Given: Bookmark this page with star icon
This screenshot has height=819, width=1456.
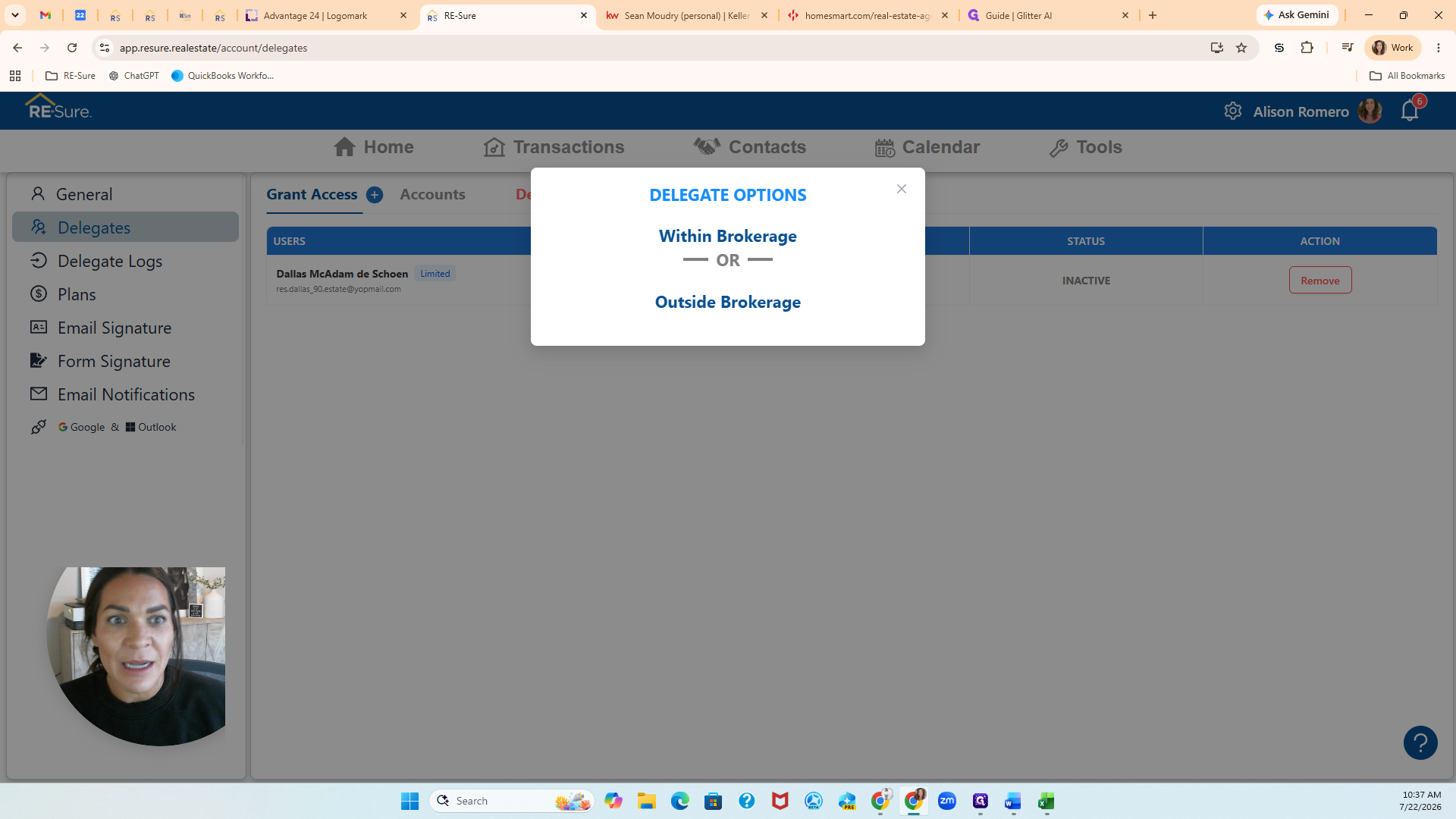Looking at the screenshot, I should point(1241,48).
